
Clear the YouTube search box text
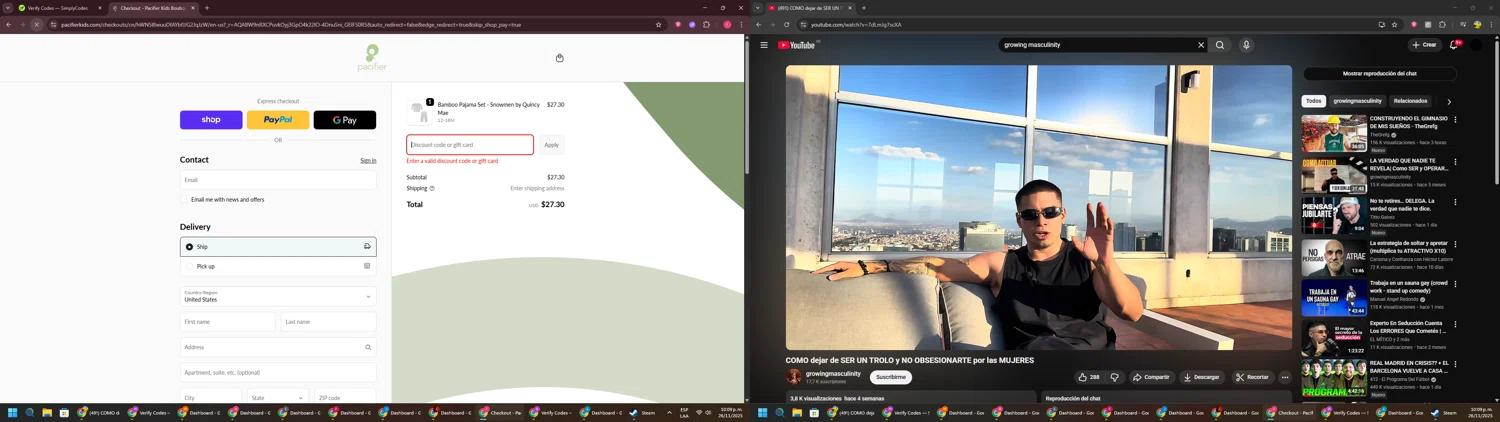1201,45
